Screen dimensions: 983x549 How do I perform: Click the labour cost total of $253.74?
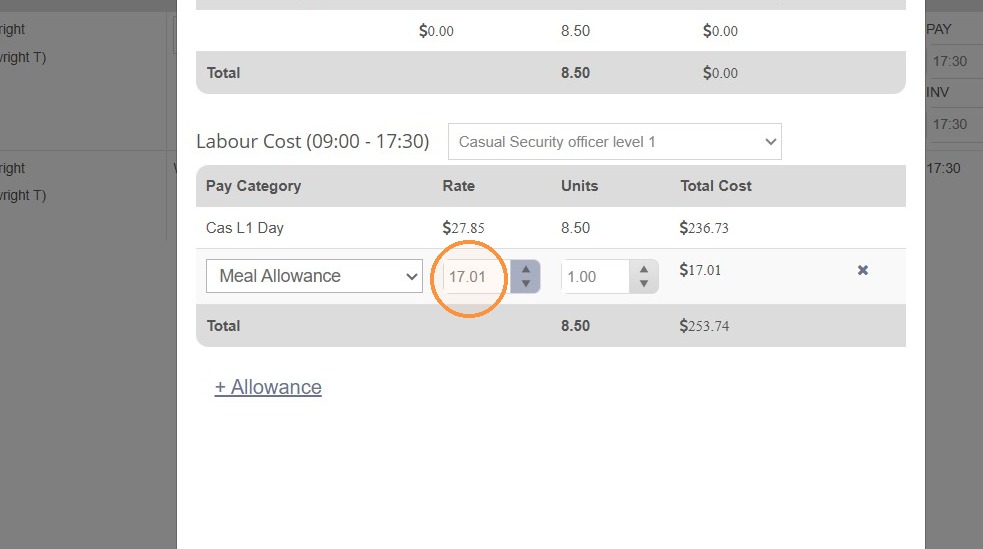click(x=704, y=326)
